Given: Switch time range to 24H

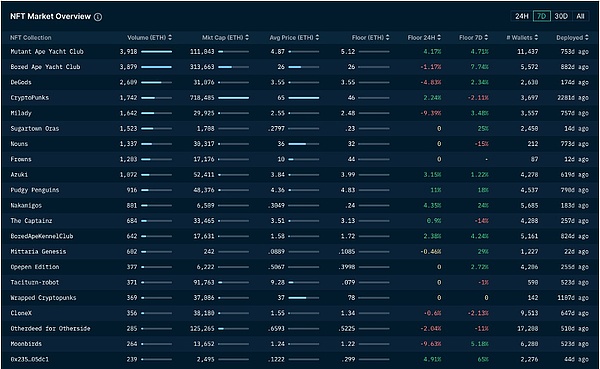Looking at the screenshot, I should coord(522,16).
